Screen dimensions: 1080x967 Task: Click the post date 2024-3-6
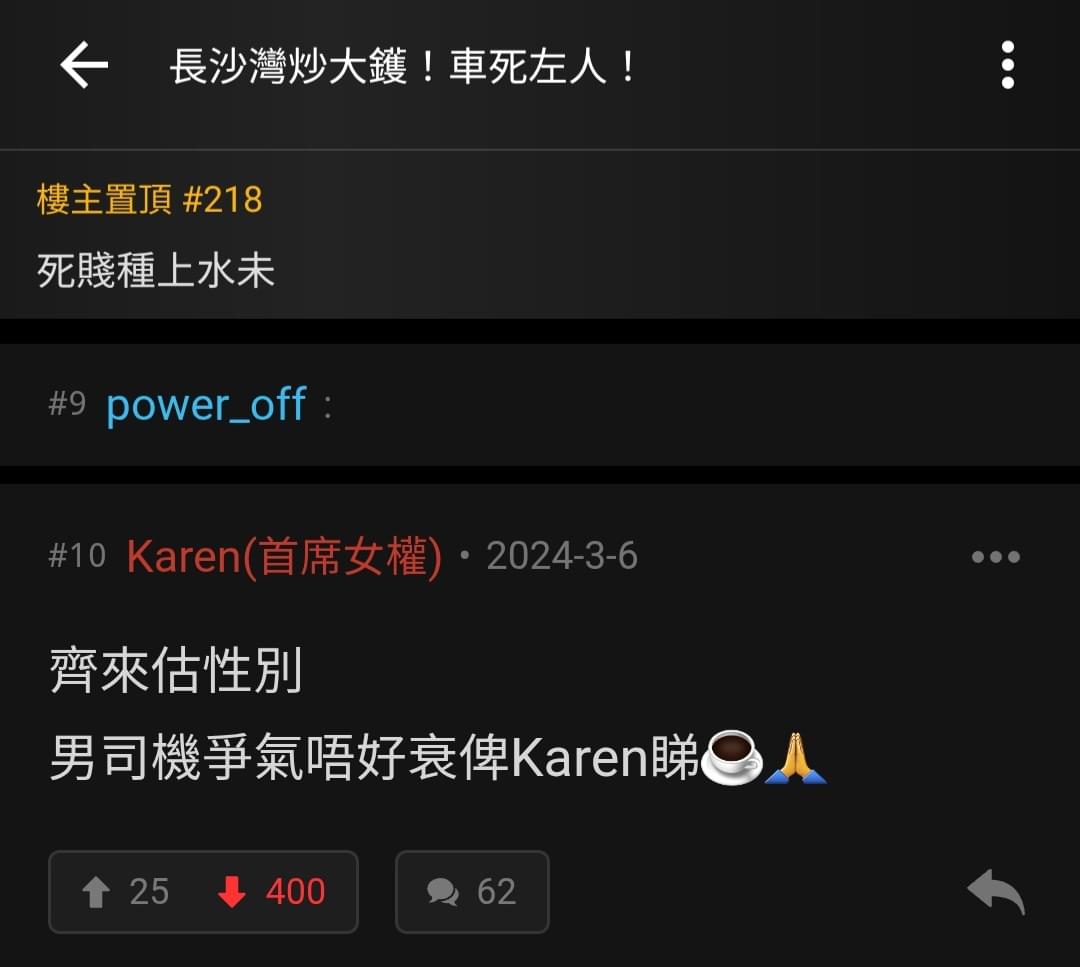coord(562,556)
